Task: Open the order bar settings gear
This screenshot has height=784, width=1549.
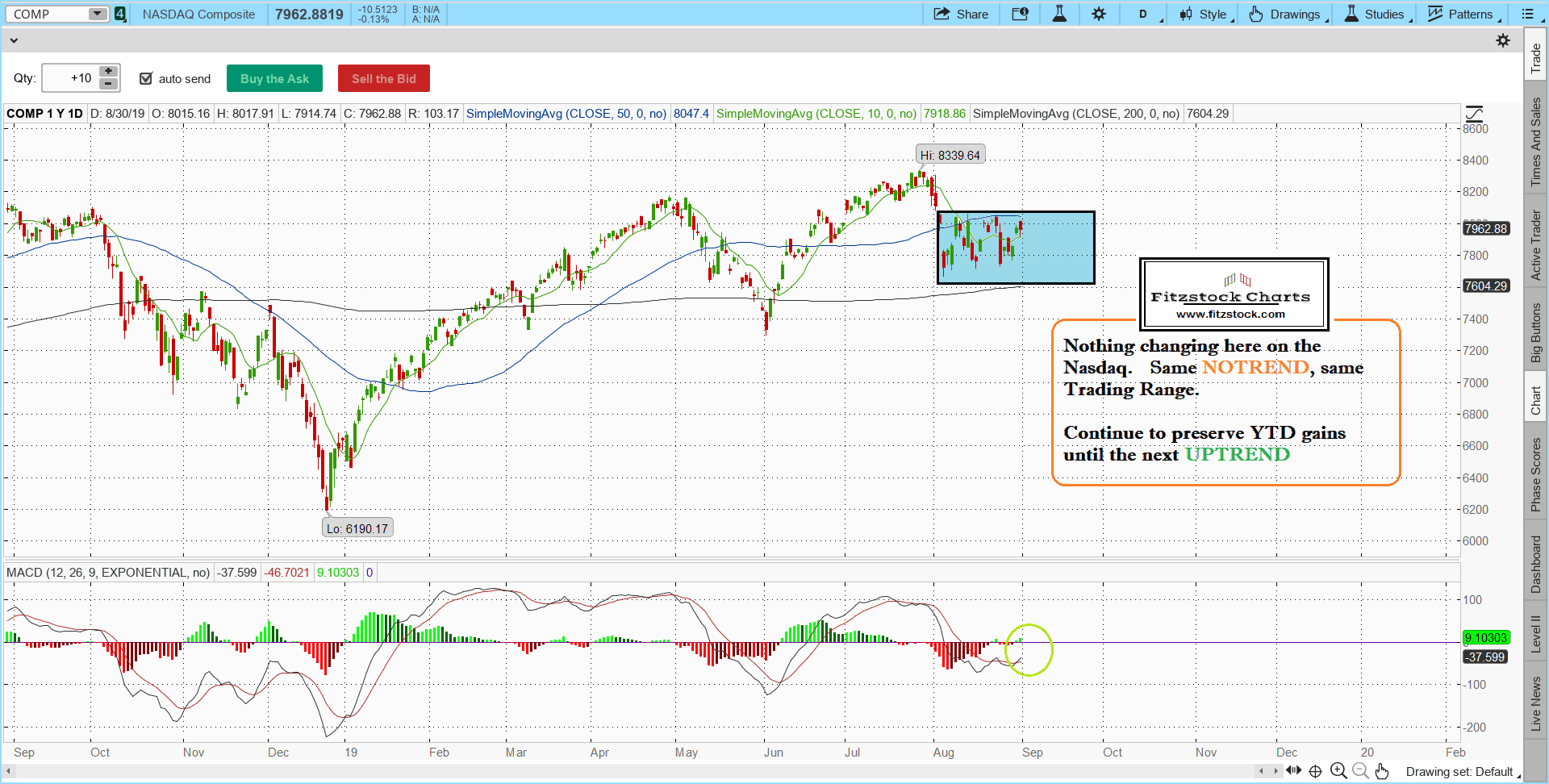Action: (1503, 40)
